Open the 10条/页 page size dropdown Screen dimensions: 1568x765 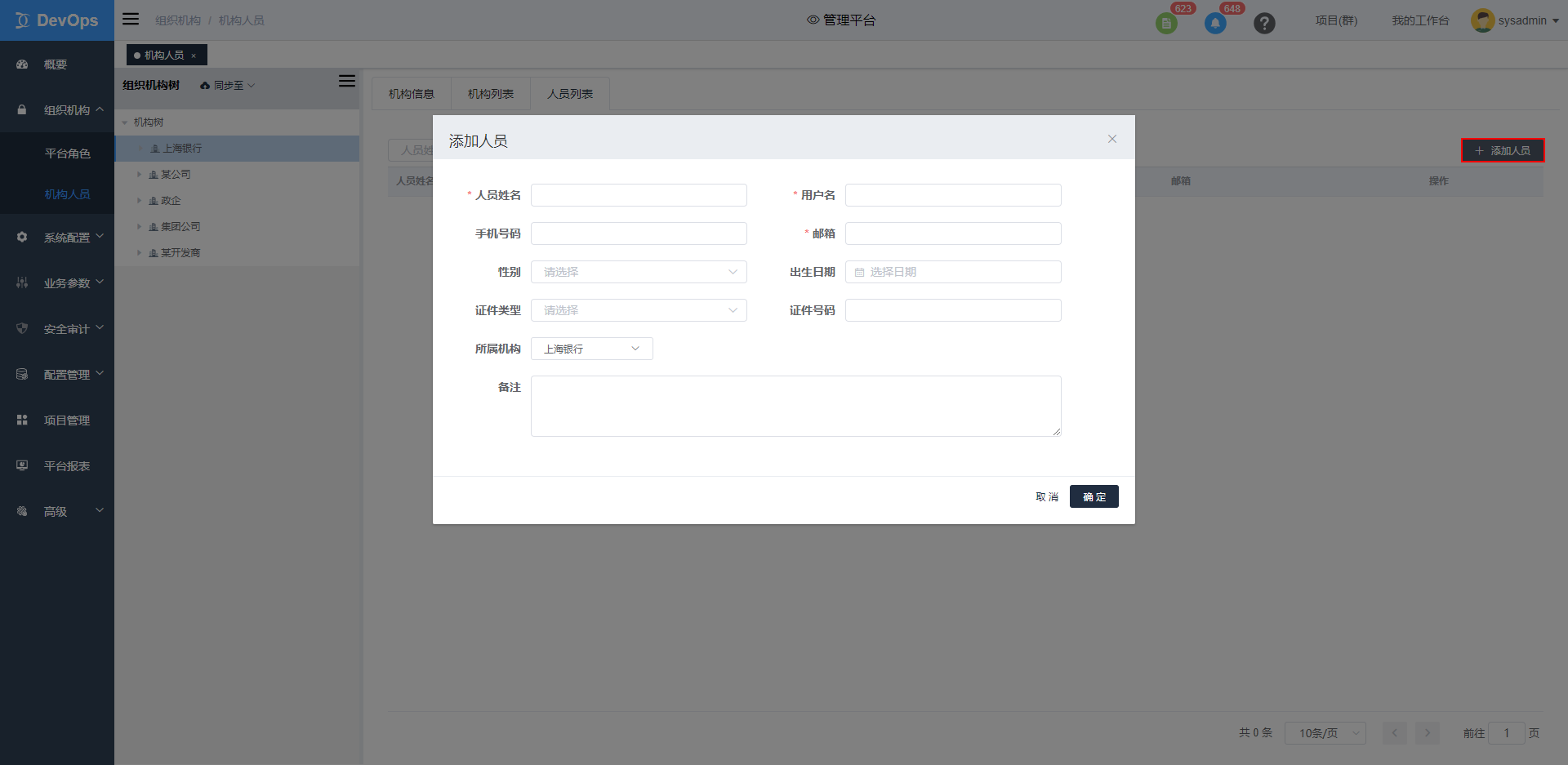click(1325, 733)
